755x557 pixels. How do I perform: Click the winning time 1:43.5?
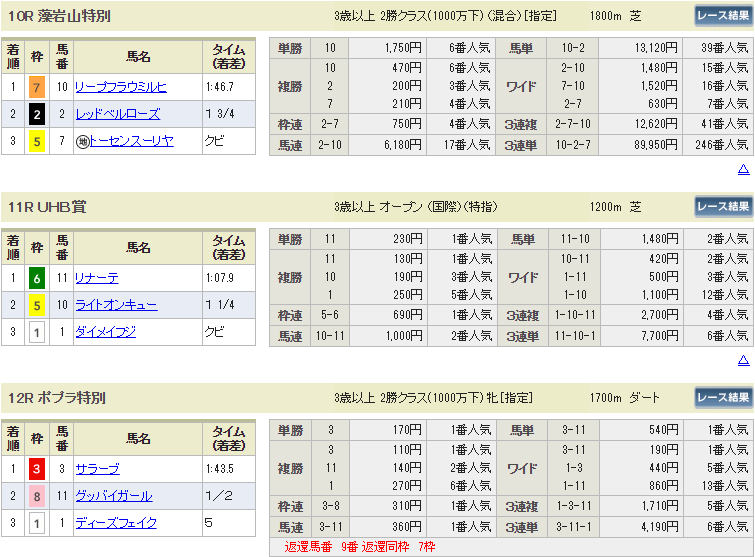[x=220, y=468]
